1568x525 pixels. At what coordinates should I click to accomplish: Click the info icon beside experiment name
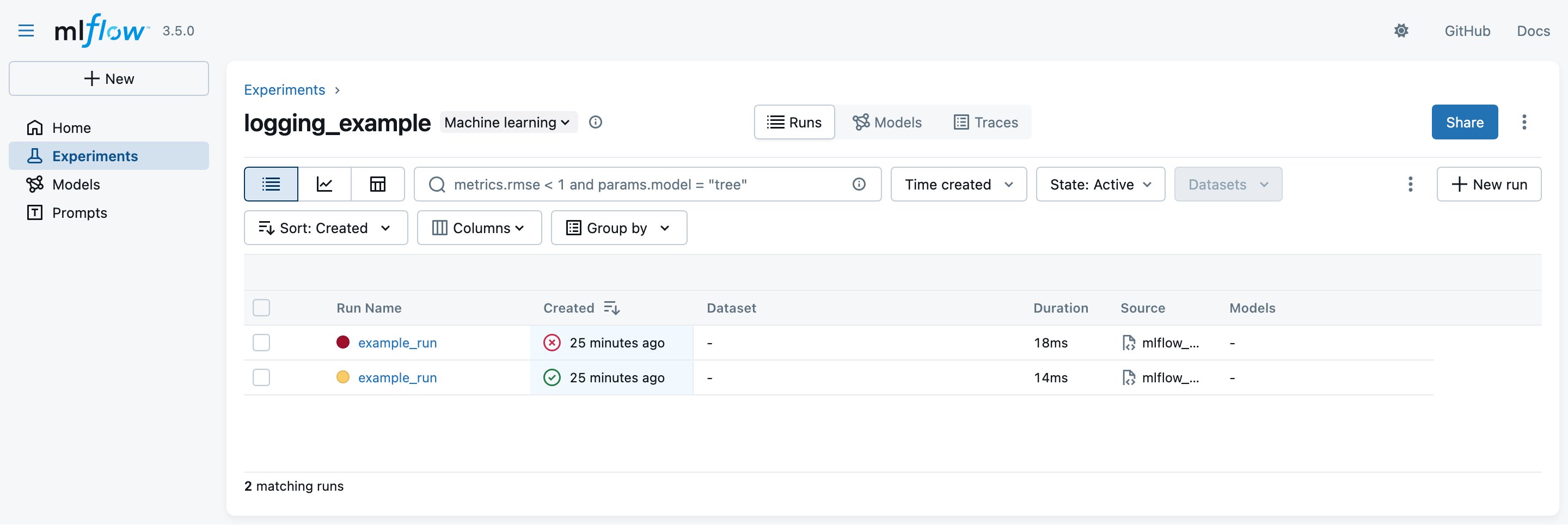(595, 123)
